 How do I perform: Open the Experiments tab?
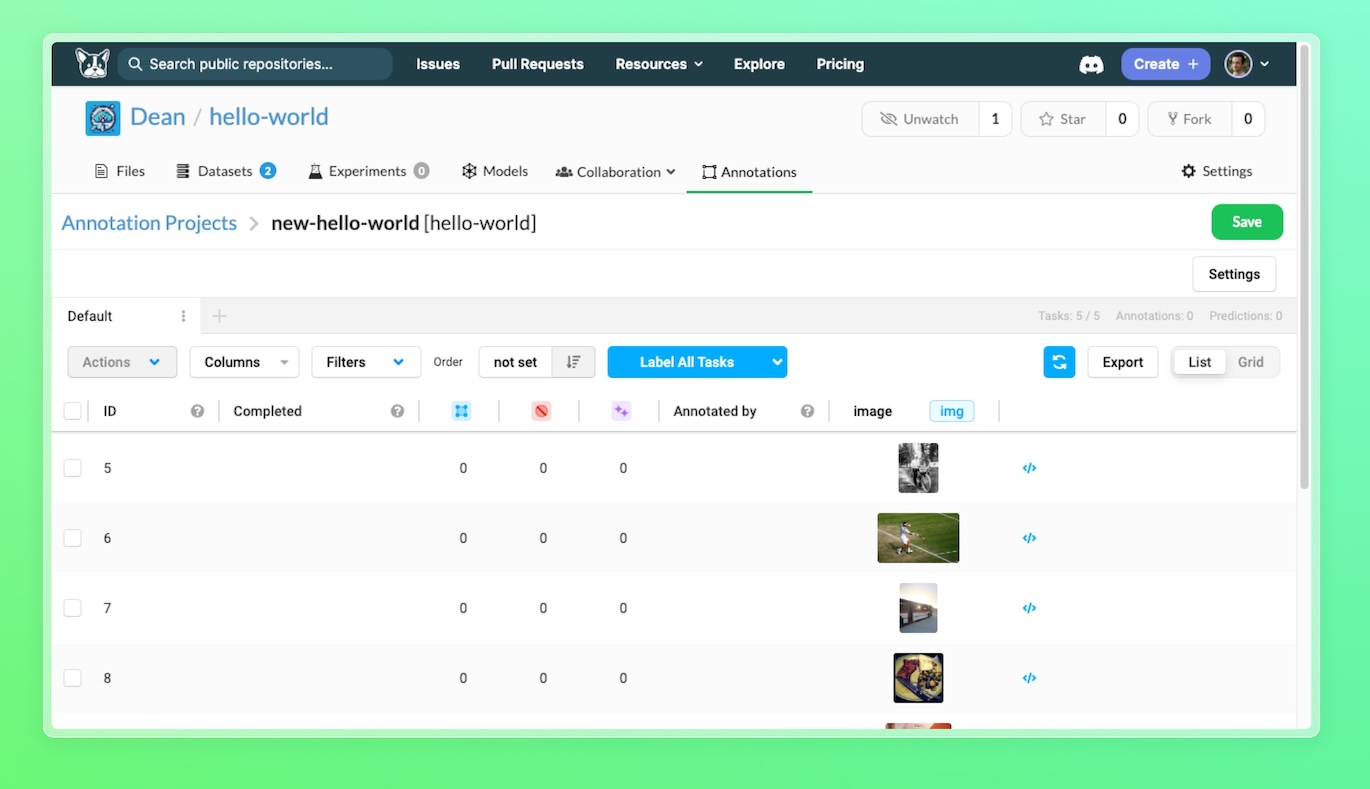click(367, 171)
